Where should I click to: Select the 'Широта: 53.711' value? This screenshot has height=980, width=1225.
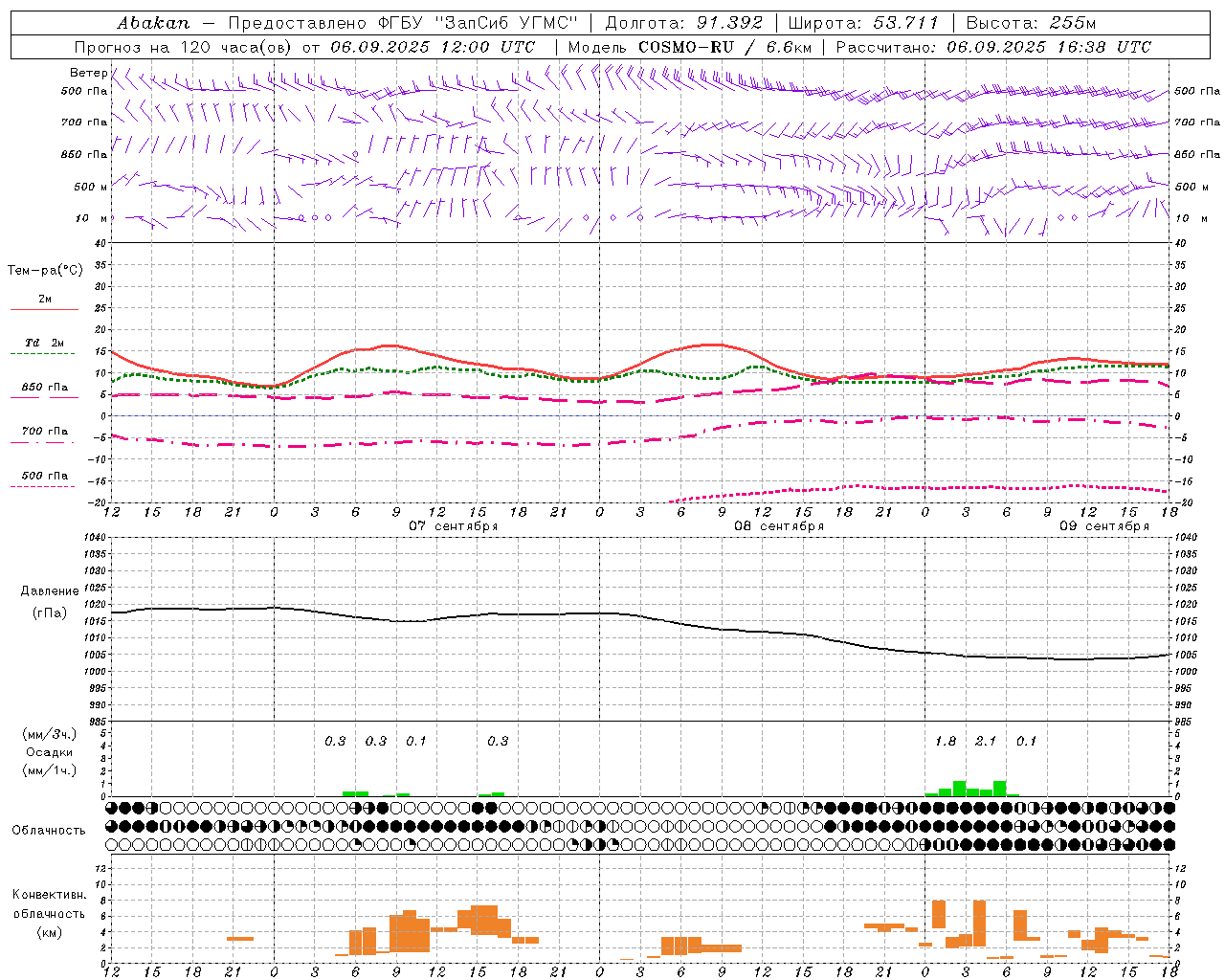point(863,23)
